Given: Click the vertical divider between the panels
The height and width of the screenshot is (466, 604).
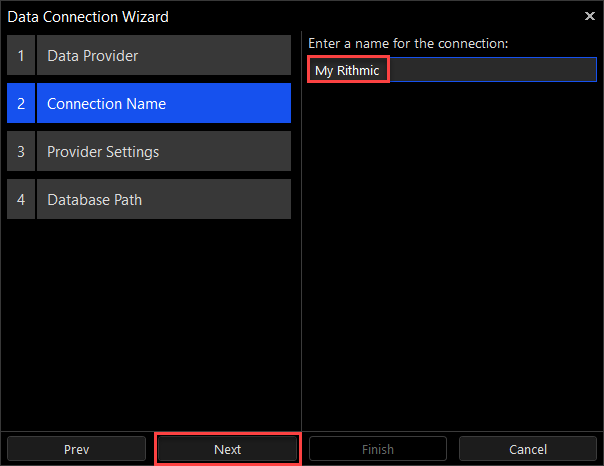Looking at the screenshot, I should [301, 250].
